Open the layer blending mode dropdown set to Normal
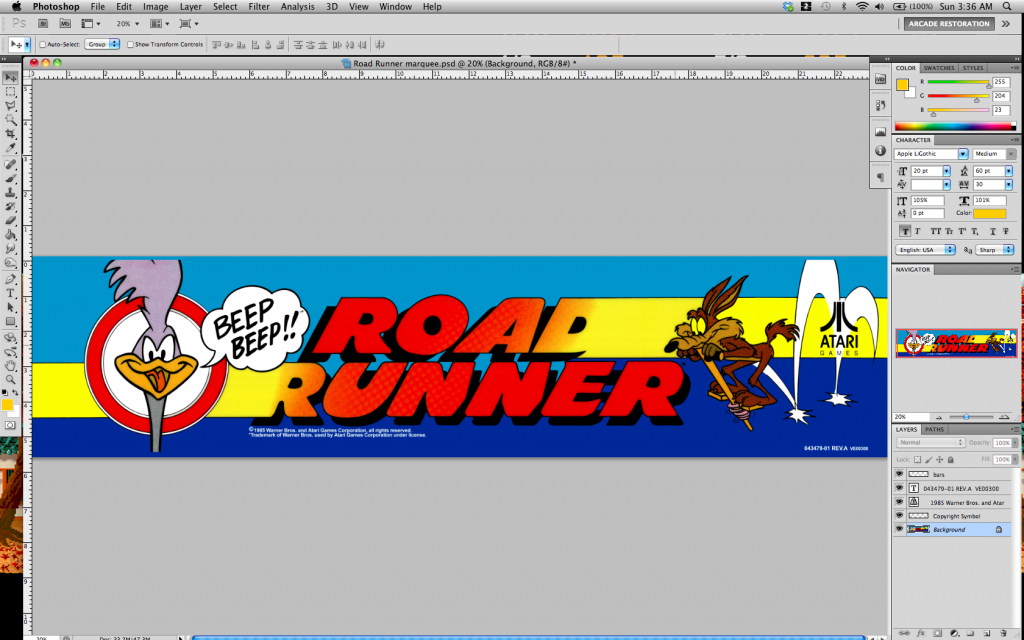The width and height of the screenshot is (1024, 640). click(929, 442)
